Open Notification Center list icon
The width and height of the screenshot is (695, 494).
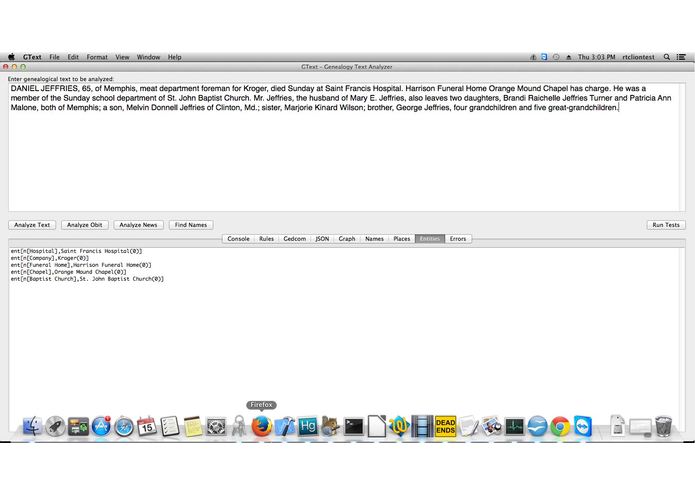(681, 57)
